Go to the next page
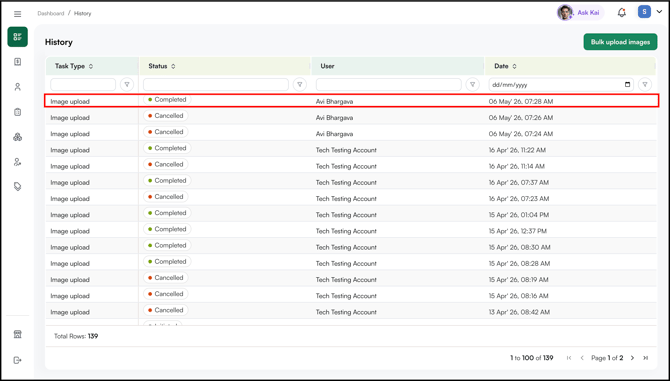 (x=632, y=358)
